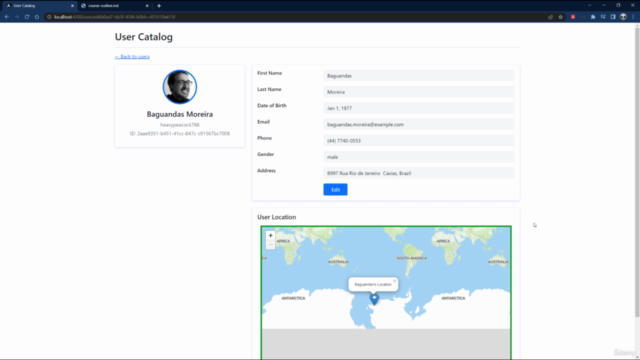This screenshot has width=640, height=360.
Task: Click the Last Name field showing Moreira
Action: 419,92
